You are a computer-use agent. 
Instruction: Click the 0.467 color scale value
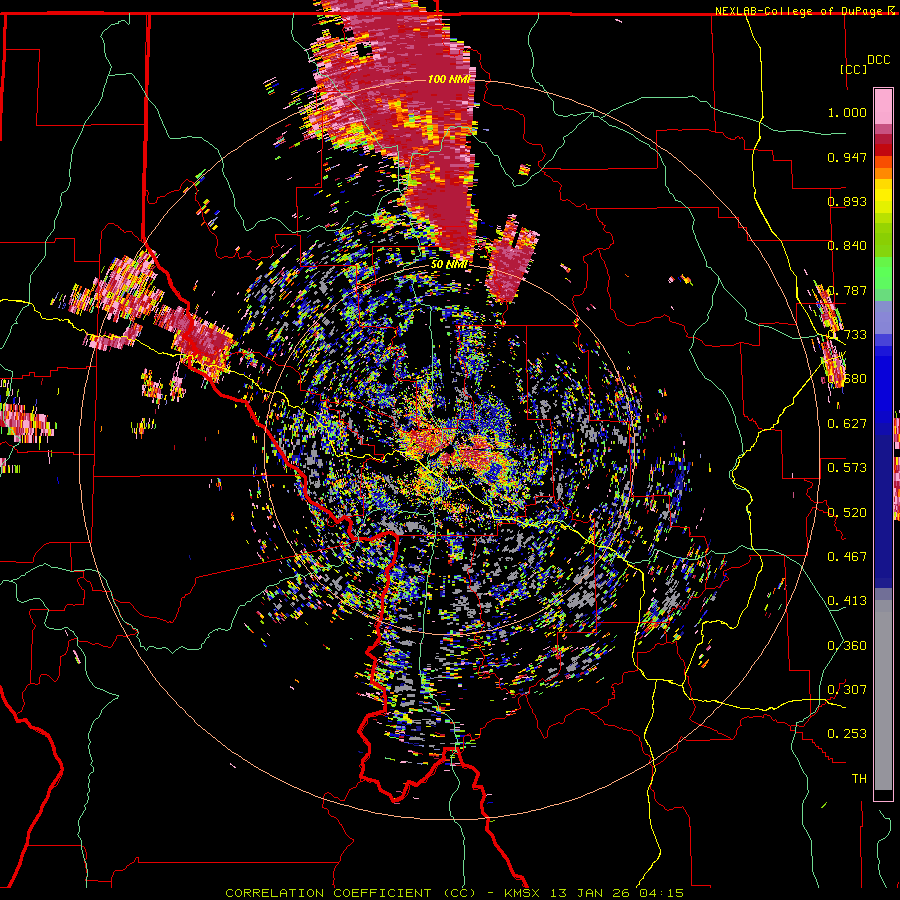(x=847, y=557)
